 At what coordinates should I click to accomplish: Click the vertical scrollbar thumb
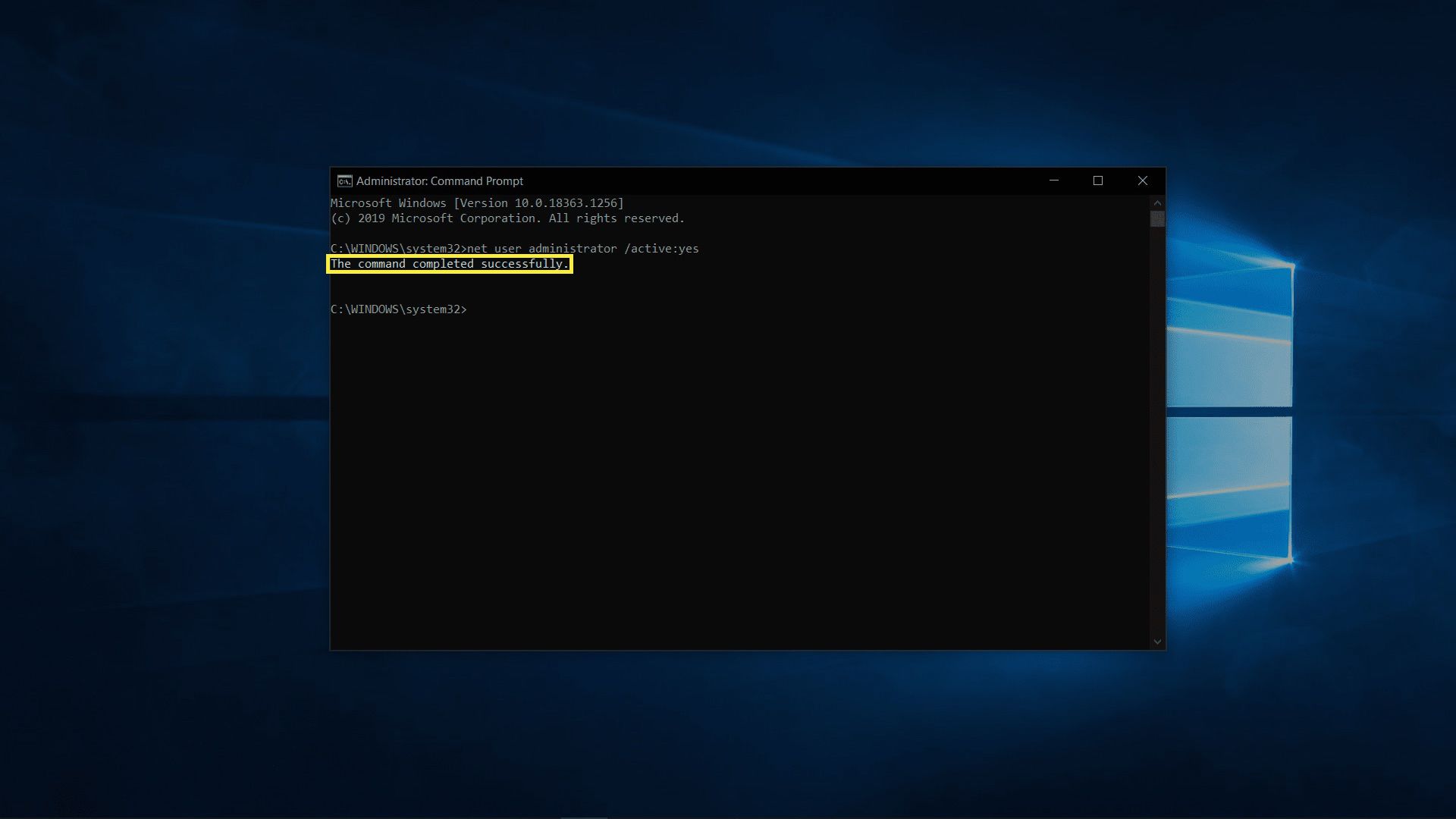1157,218
